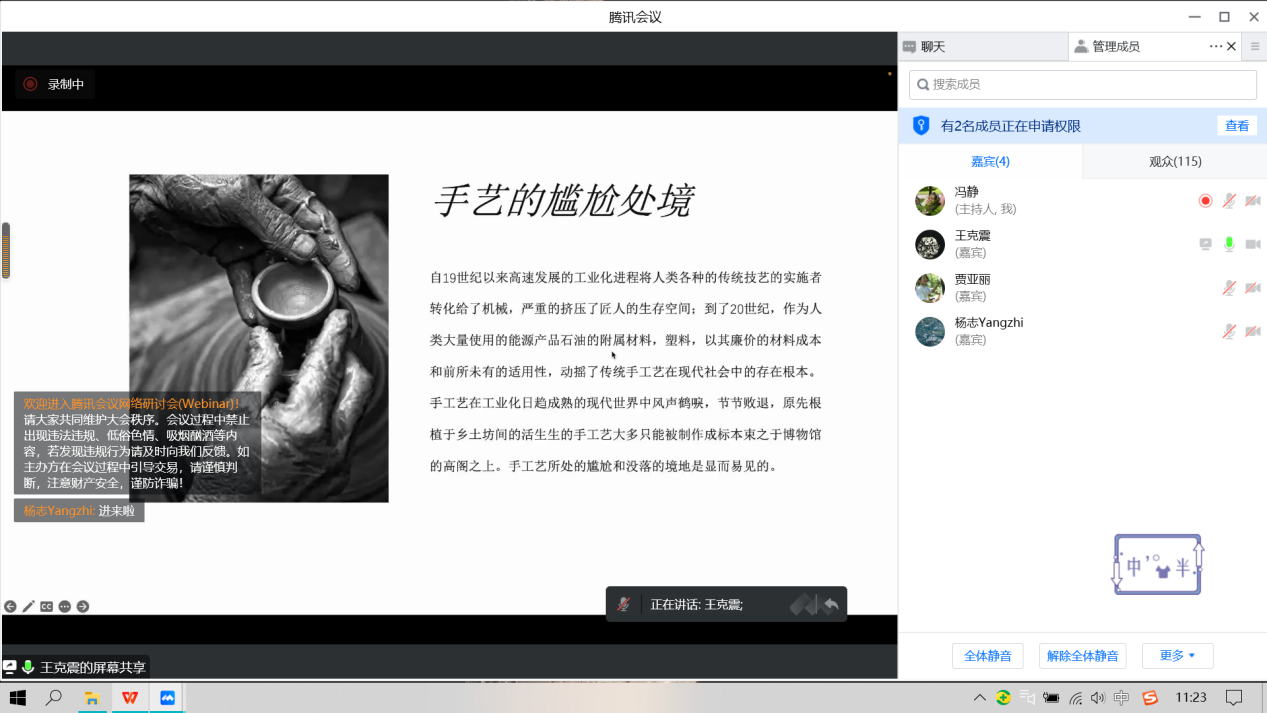Click the CC captions icon on the slide
This screenshot has height=713, width=1267.
click(46, 606)
